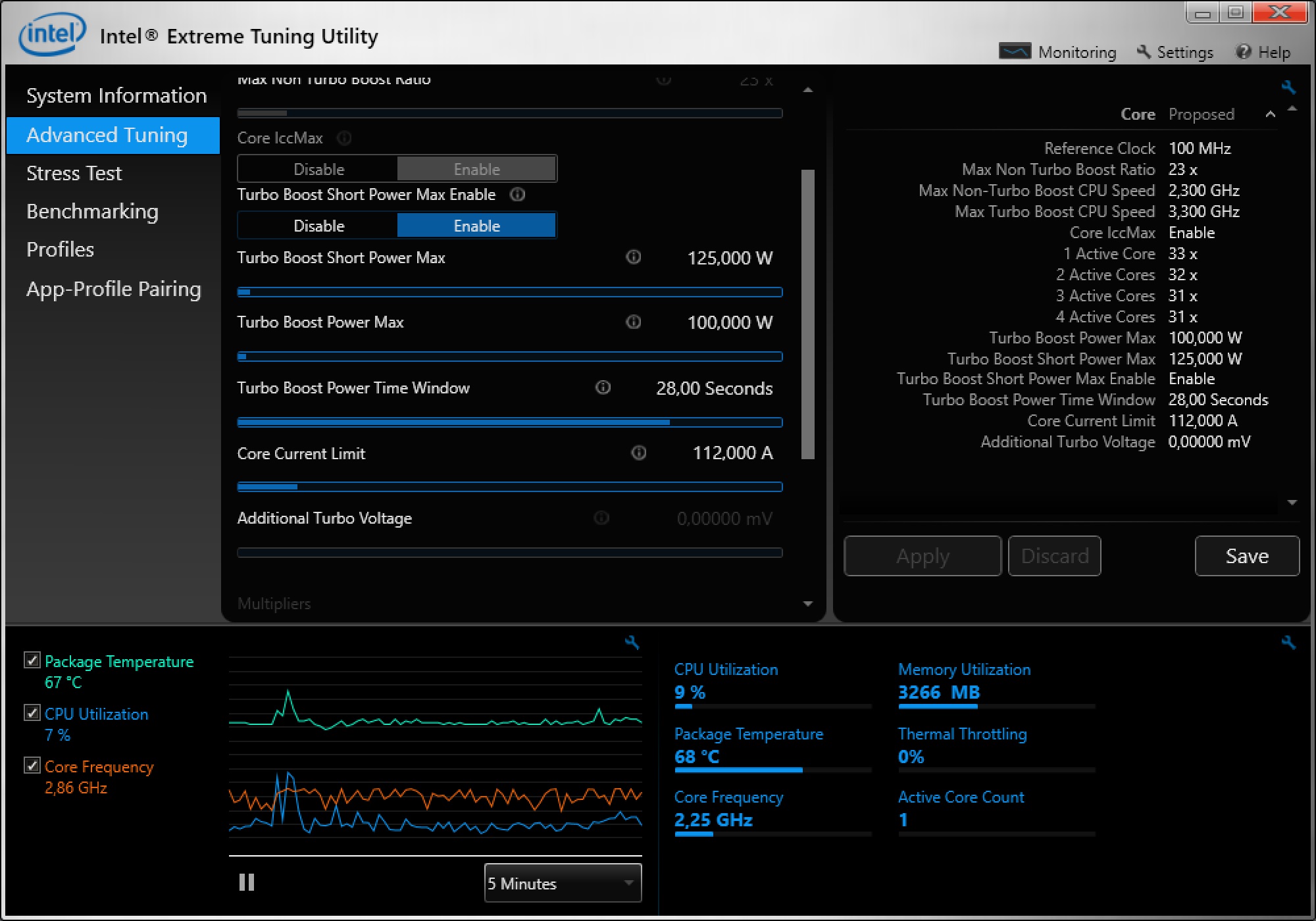Click the Intel logo icon
Image resolution: width=1316 pixels, height=921 pixels.
point(53,34)
